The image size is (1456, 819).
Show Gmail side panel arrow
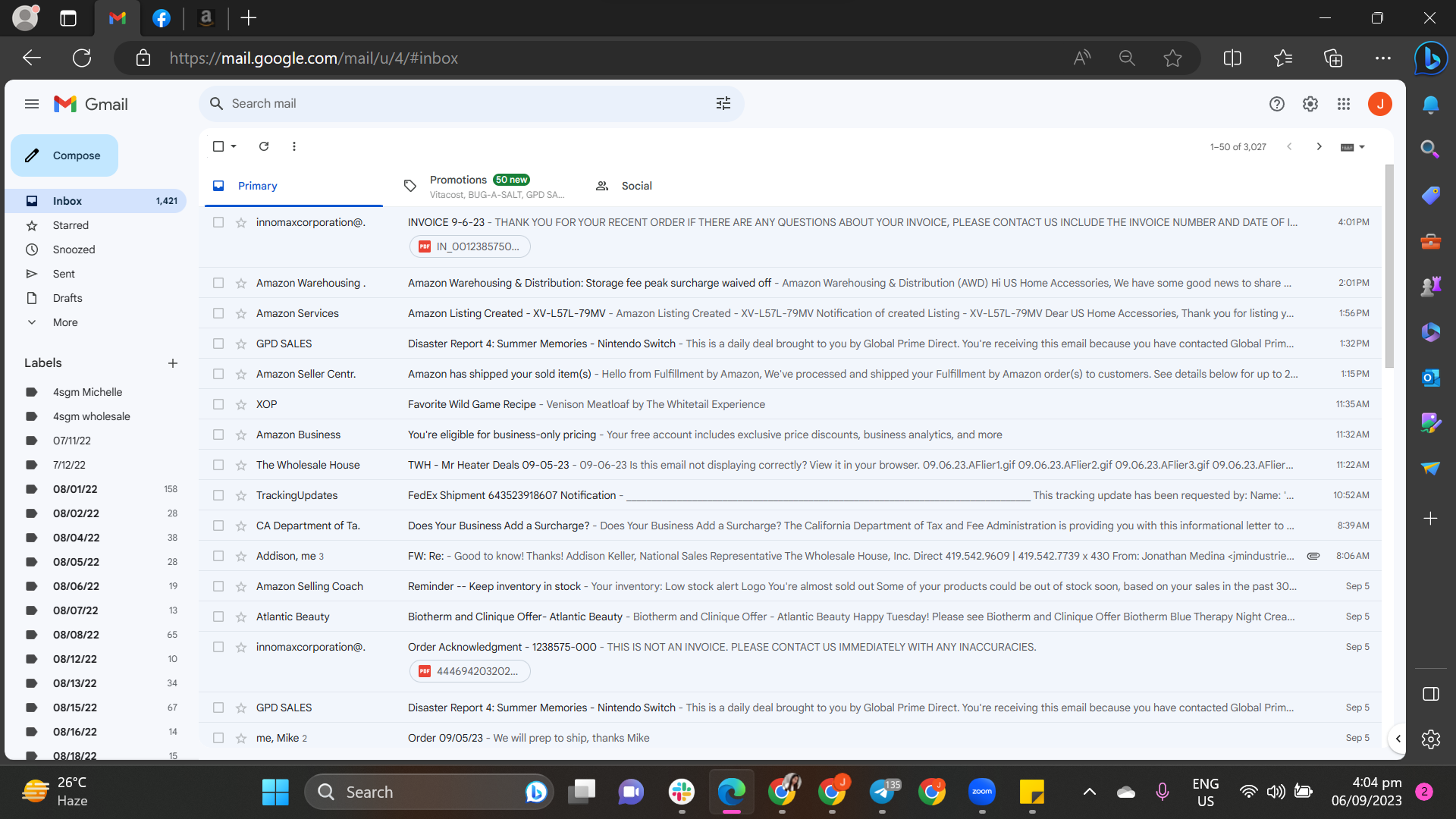[x=1398, y=739]
